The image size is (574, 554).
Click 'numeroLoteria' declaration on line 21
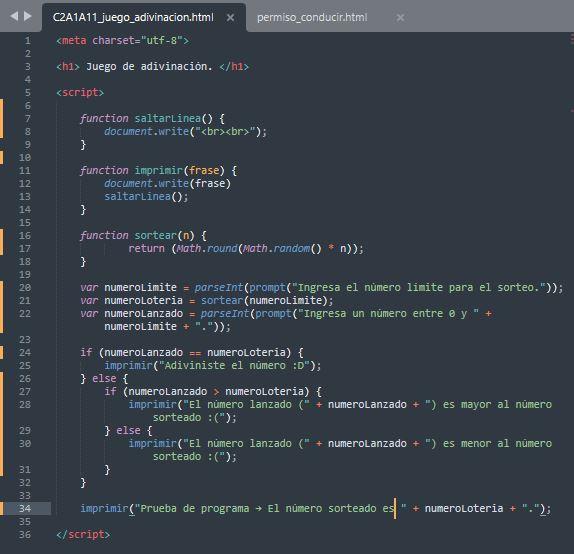tap(144, 300)
